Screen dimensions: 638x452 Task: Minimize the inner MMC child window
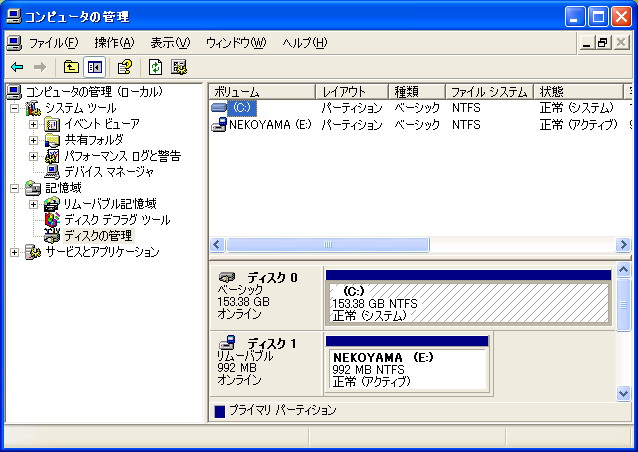point(586,43)
